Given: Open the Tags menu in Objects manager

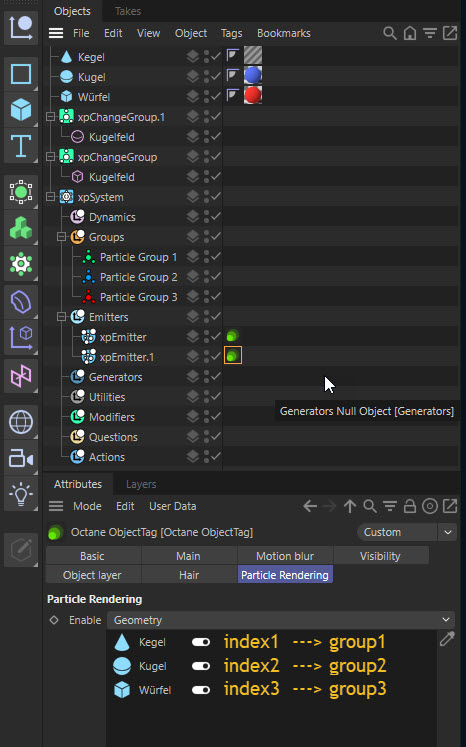Looking at the screenshot, I should (x=232, y=33).
